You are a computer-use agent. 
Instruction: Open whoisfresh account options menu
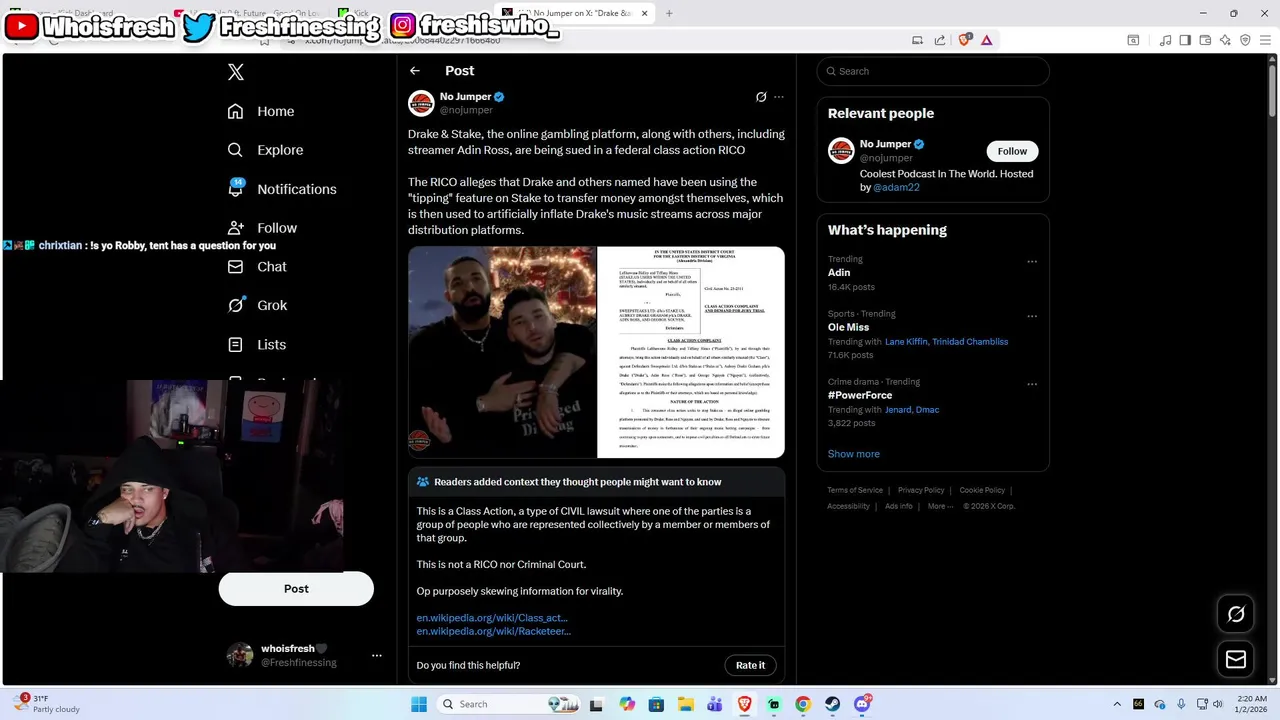[x=377, y=656]
